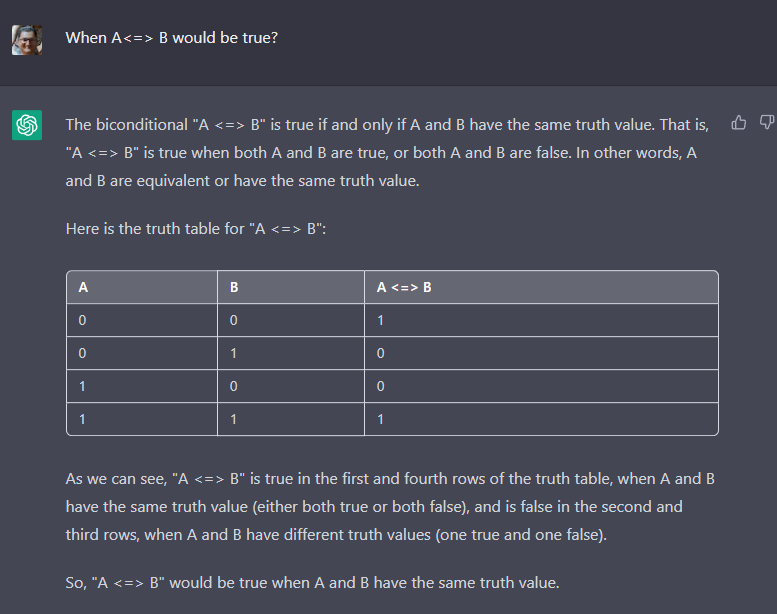Click the ChatGPT logo avatar
Image resolution: width=777 pixels, height=614 pixels.
(x=27, y=125)
